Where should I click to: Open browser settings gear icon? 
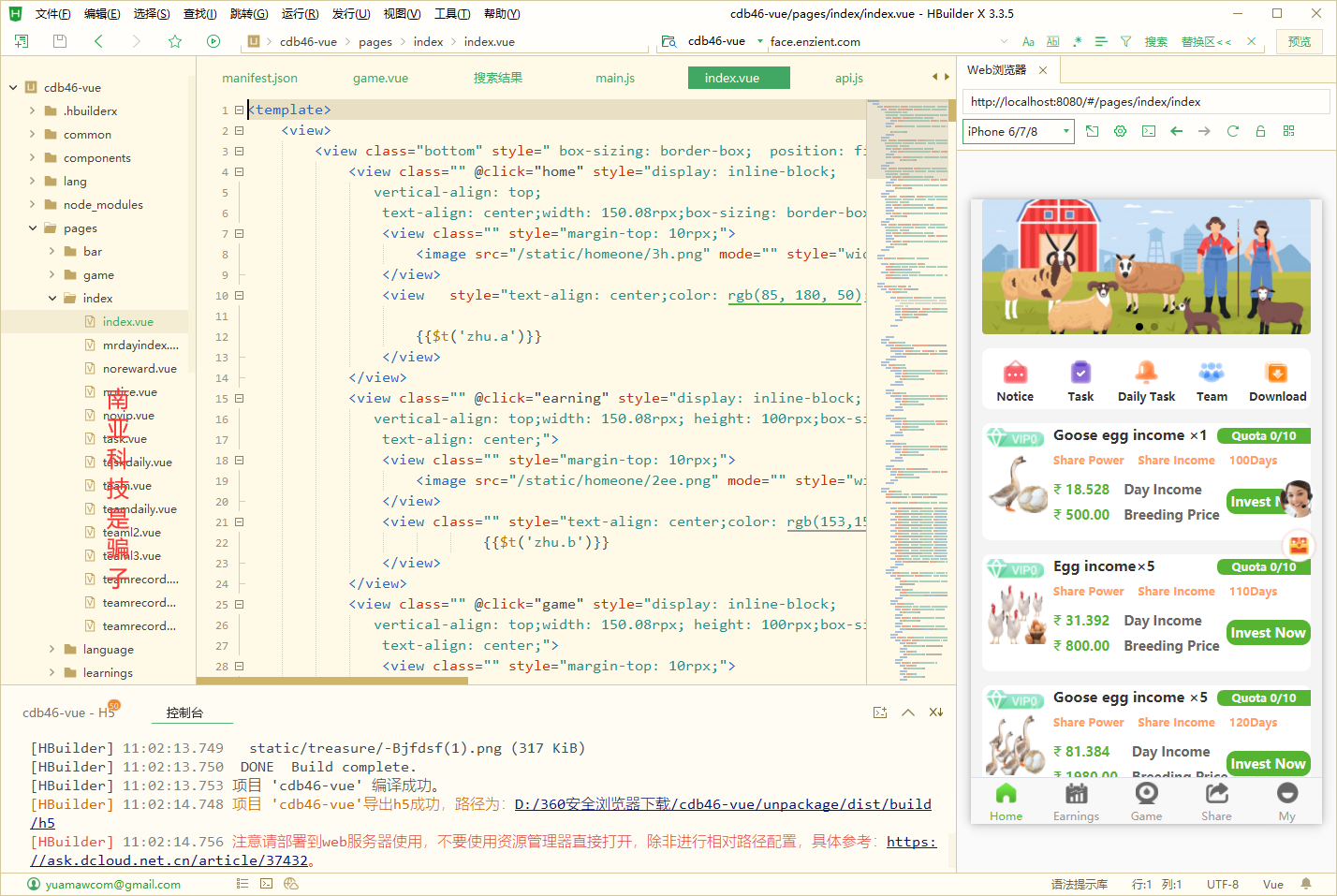click(1120, 132)
